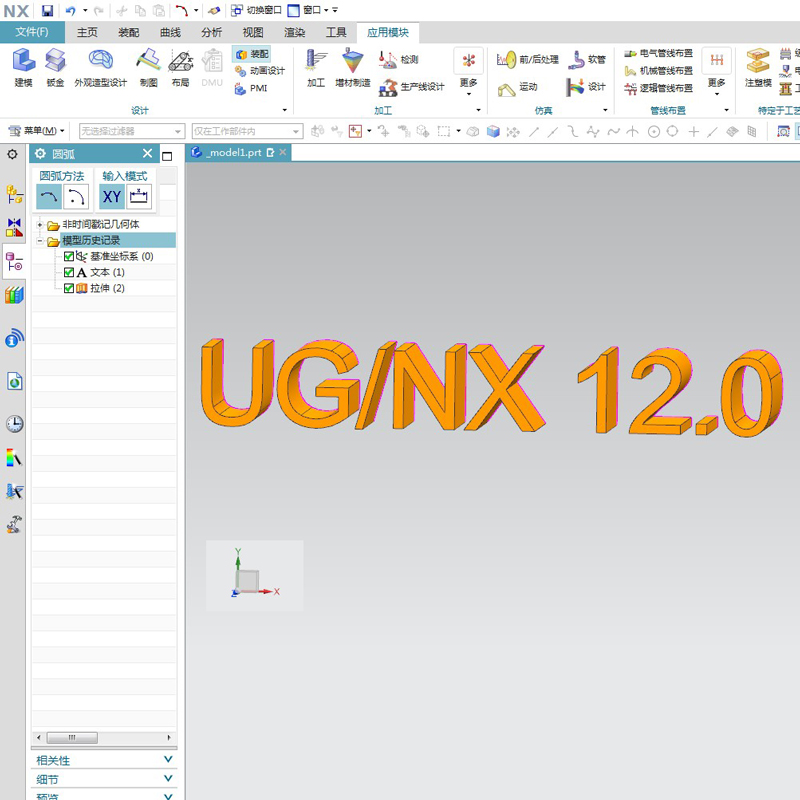Image resolution: width=800 pixels, height=800 pixels.
Task: Open 电气管线布置 electrical routing
Action: pos(658,53)
